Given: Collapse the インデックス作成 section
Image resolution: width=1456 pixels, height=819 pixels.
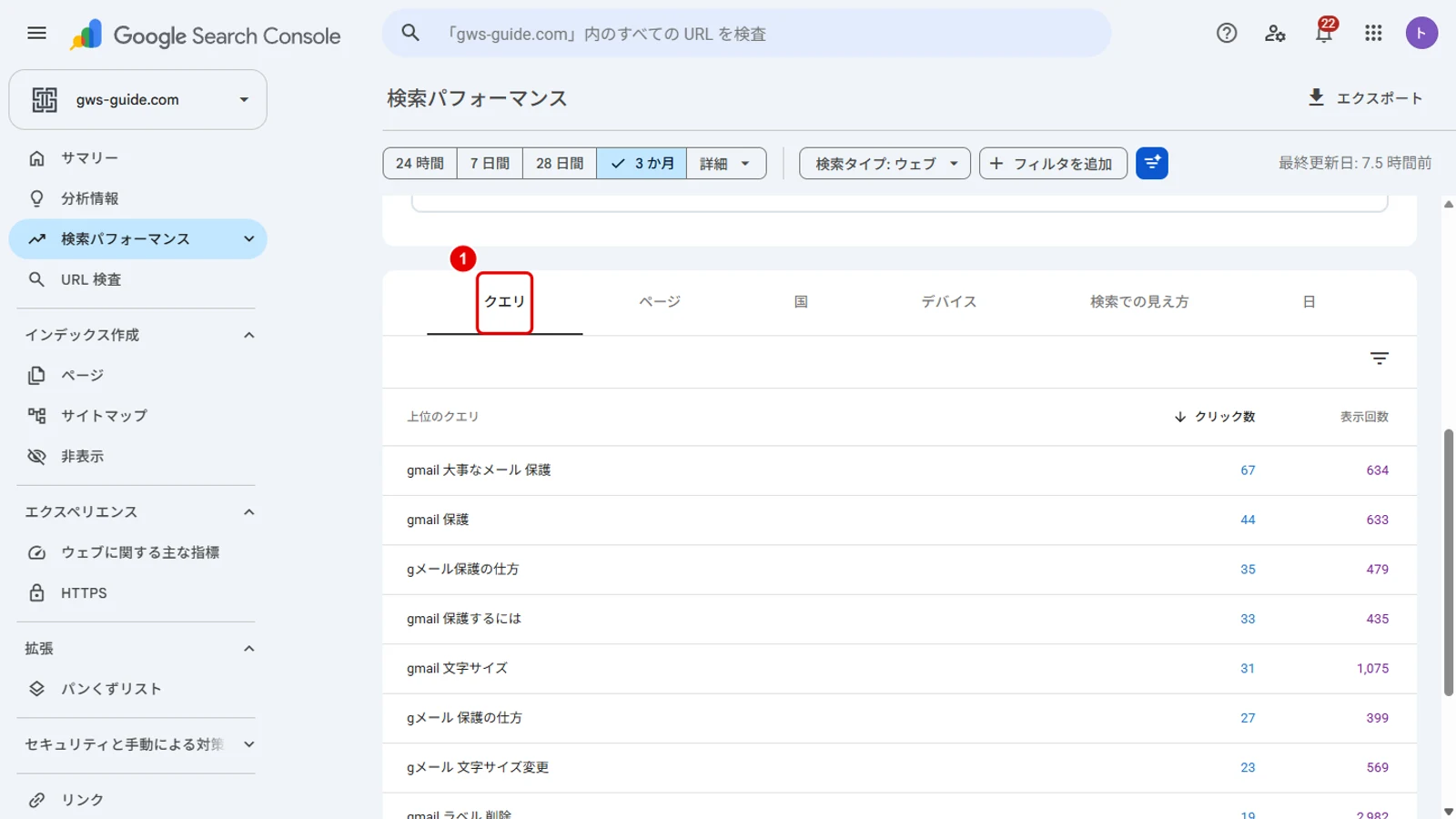Looking at the screenshot, I should click(248, 335).
